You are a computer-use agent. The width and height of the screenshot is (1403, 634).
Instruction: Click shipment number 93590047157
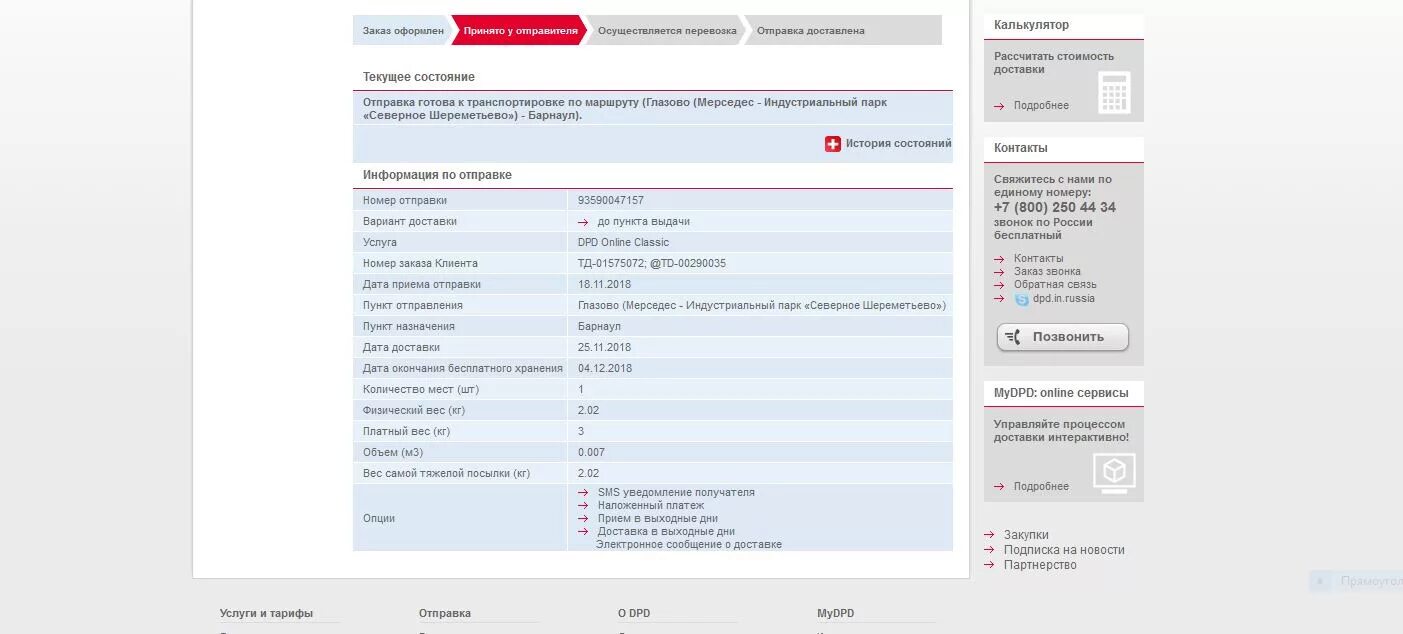(611, 201)
